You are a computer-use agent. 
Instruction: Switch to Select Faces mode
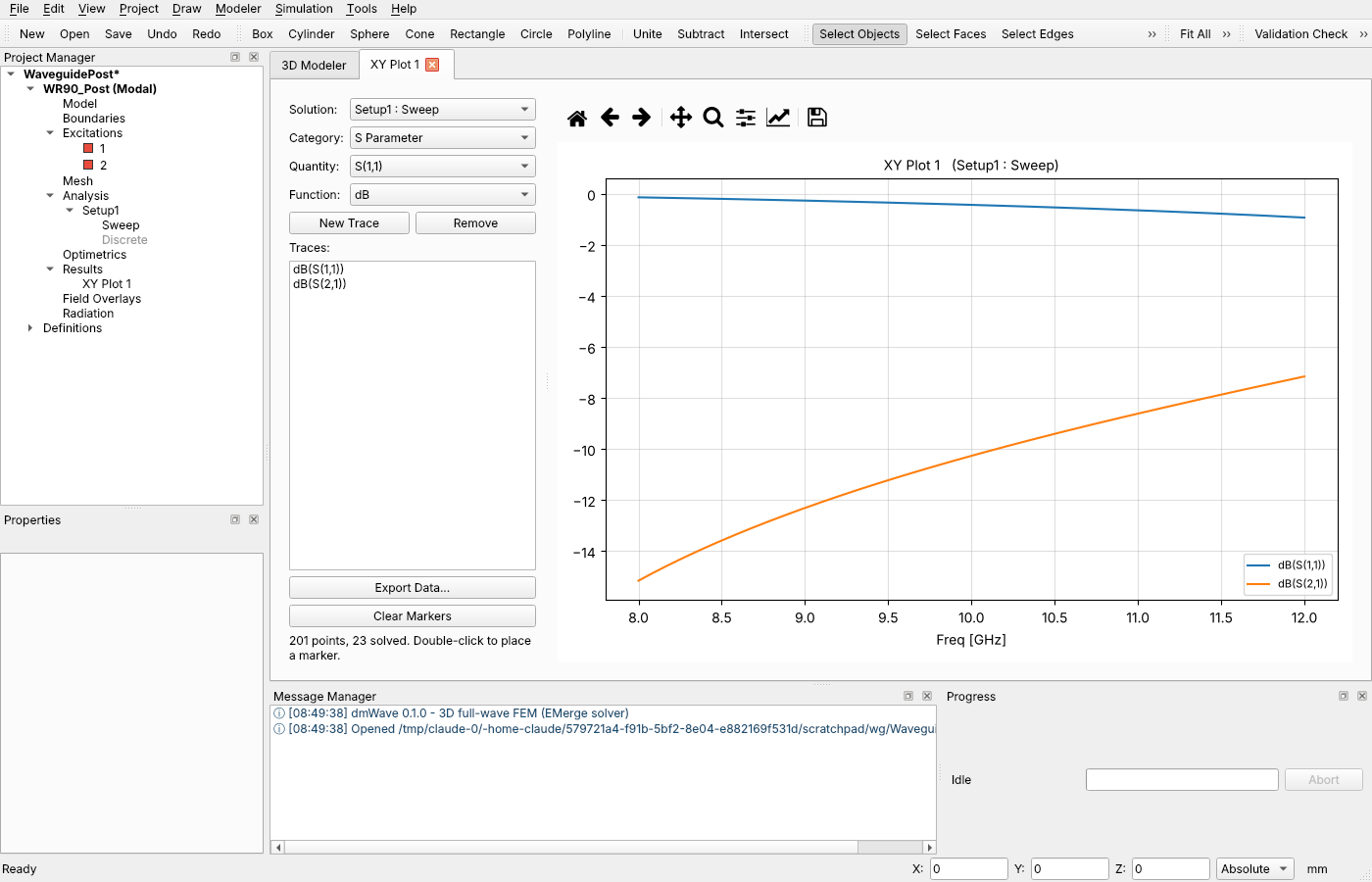click(951, 34)
